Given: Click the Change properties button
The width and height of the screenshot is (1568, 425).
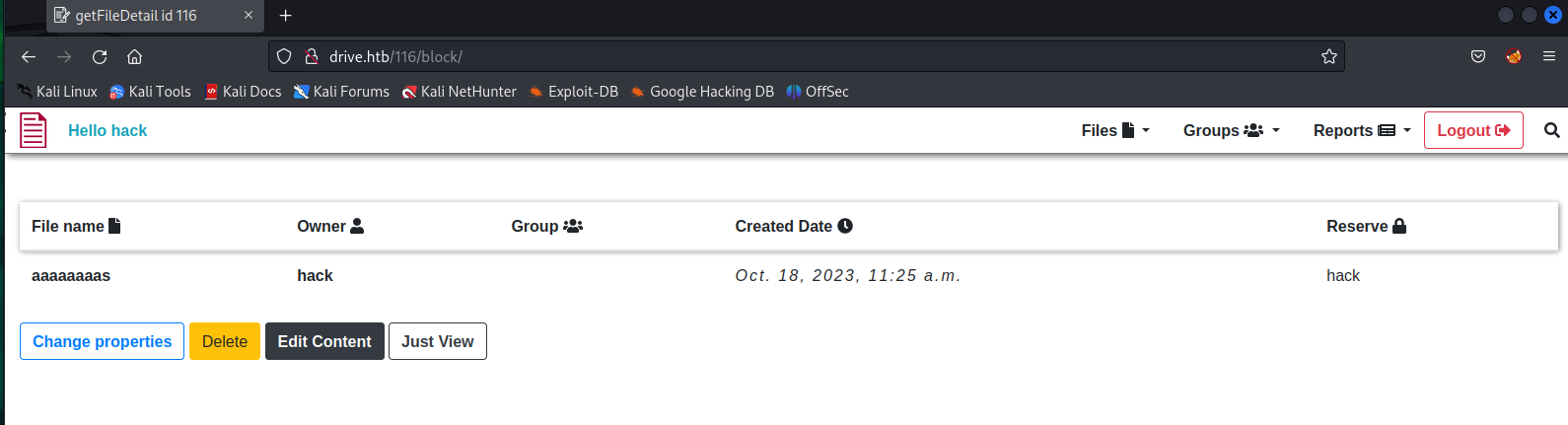Looking at the screenshot, I should coord(102,341).
